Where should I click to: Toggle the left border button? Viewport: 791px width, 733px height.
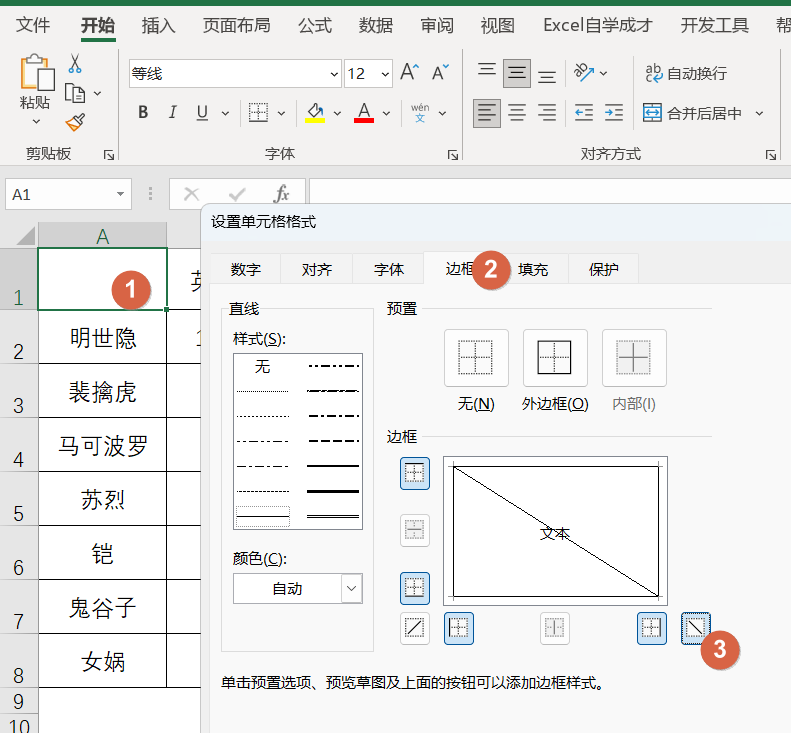tap(459, 628)
